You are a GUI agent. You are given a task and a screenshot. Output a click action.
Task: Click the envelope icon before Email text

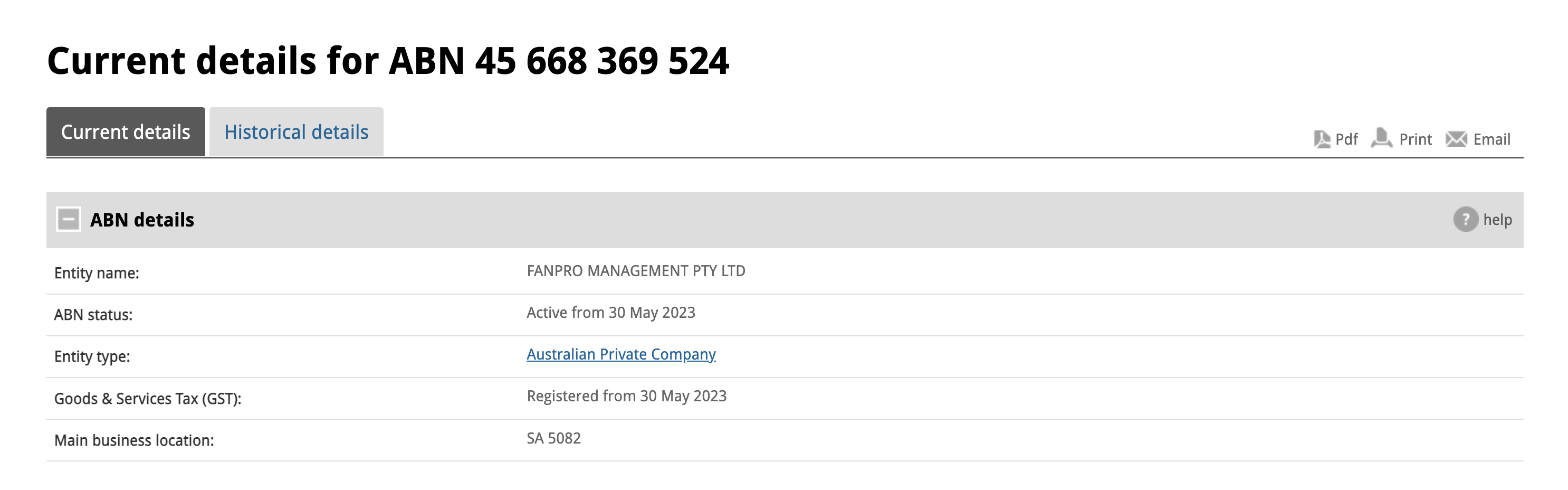tap(1457, 139)
